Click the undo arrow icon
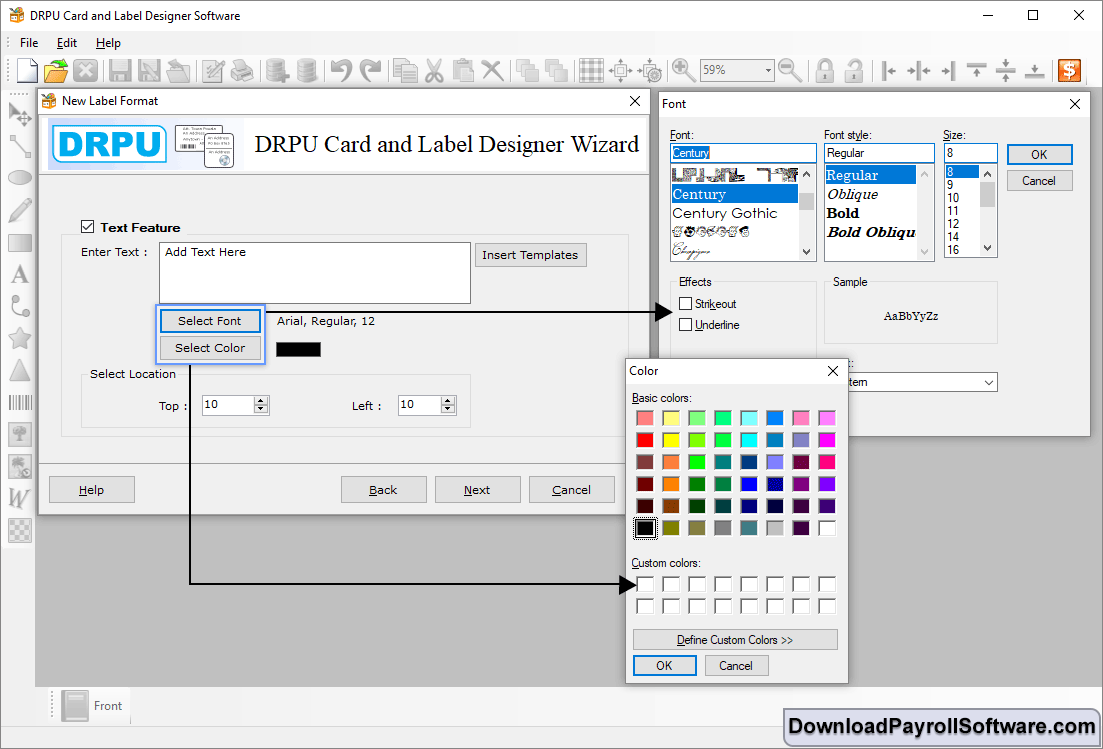Screen dimensions: 1103x749 (x=341, y=70)
